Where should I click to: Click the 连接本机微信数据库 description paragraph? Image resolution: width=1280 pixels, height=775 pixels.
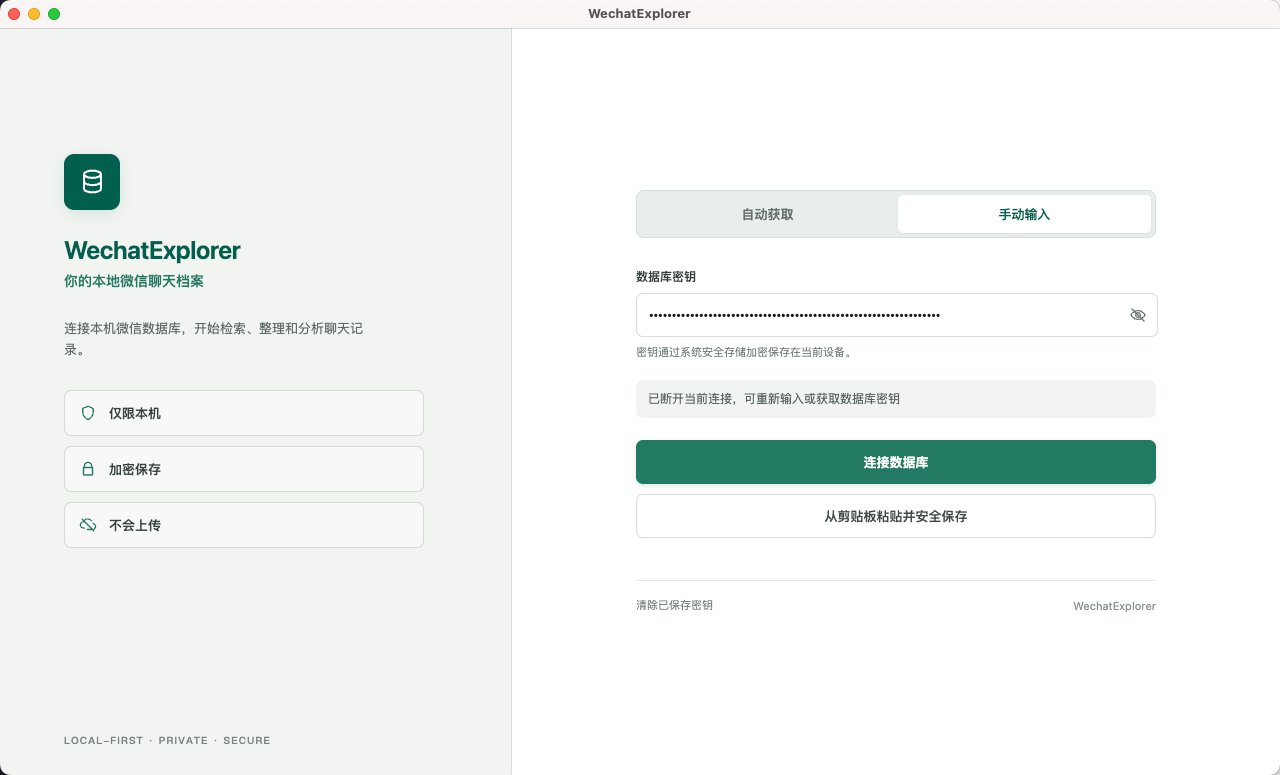pos(213,339)
